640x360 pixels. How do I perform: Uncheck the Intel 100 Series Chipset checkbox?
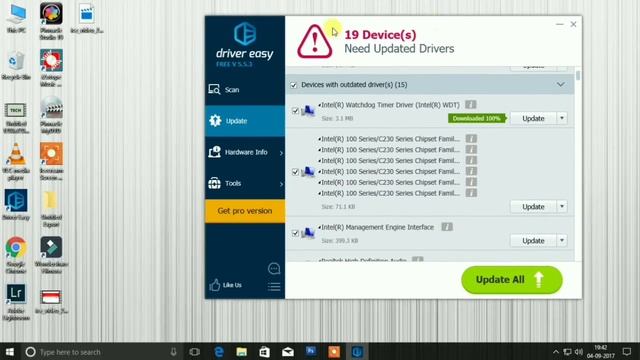295,172
